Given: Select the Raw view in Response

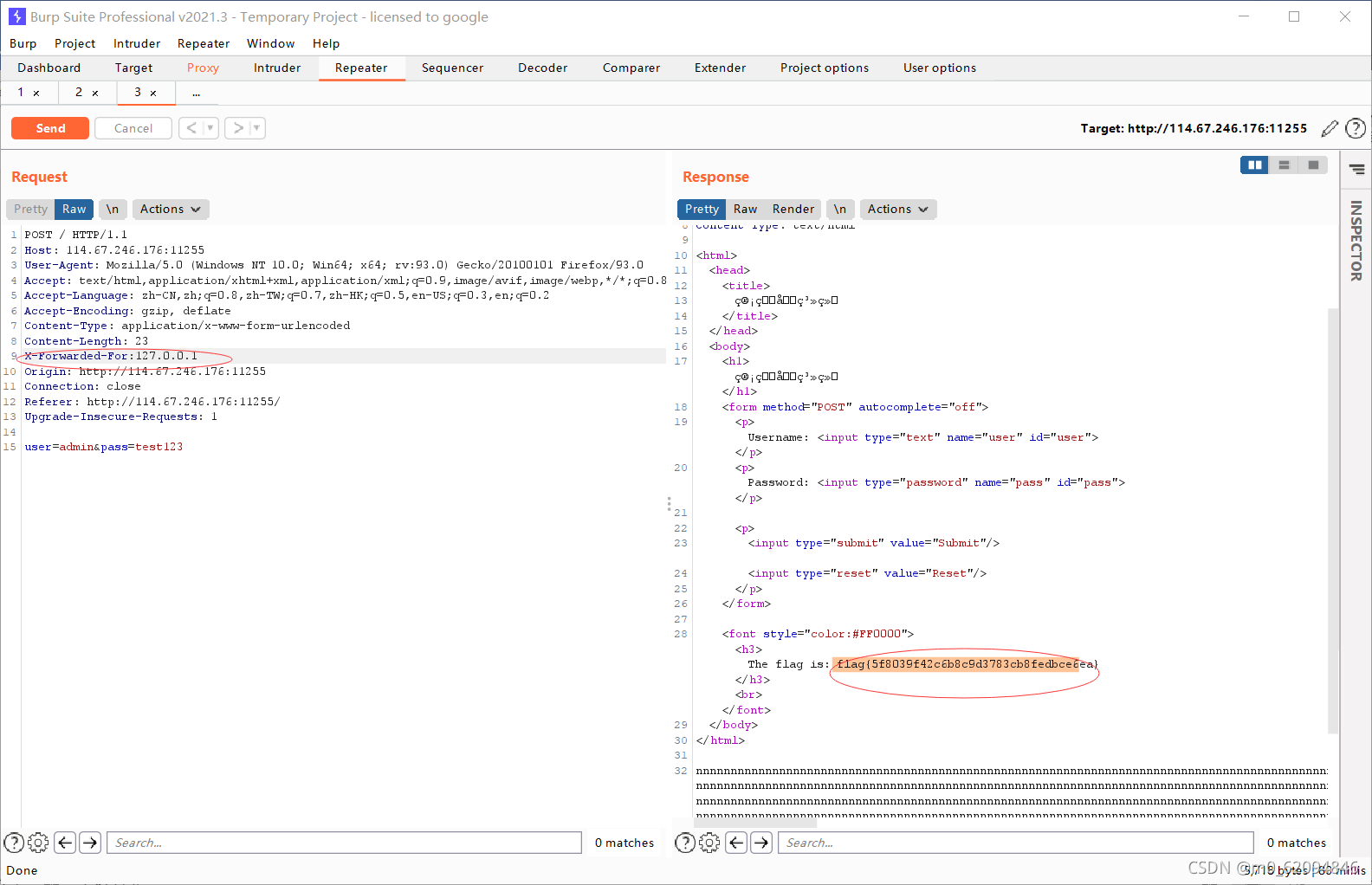Looking at the screenshot, I should tap(745, 209).
